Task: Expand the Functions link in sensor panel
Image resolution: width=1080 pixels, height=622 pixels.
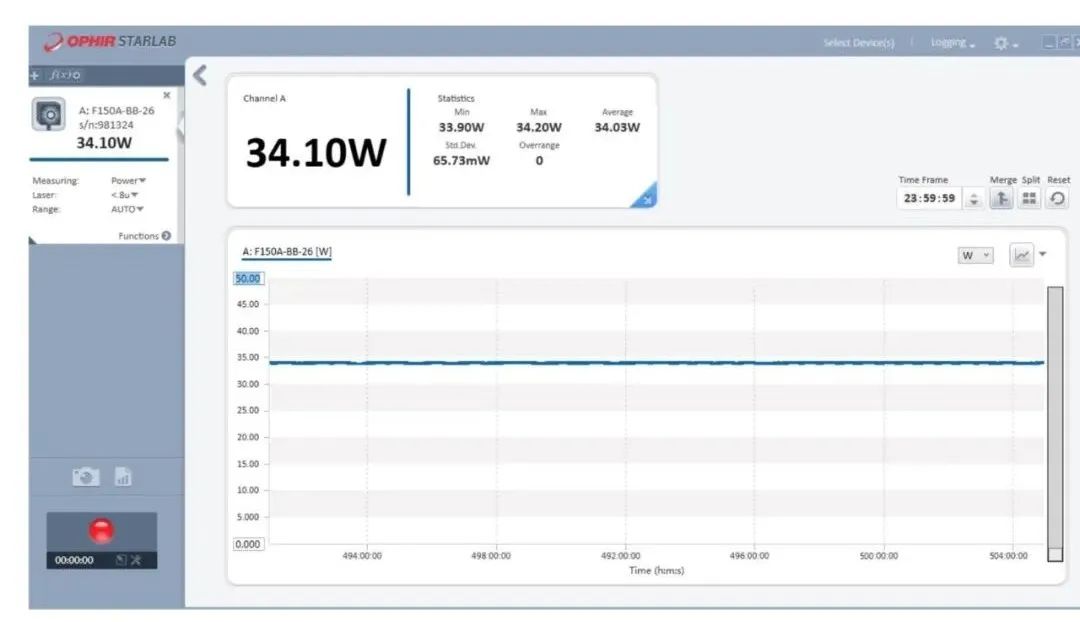Action: click(x=144, y=236)
